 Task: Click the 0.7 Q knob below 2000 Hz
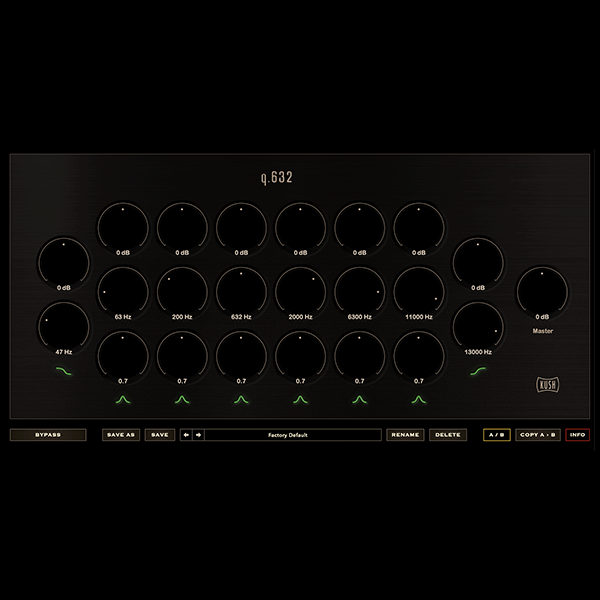pos(300,357)
